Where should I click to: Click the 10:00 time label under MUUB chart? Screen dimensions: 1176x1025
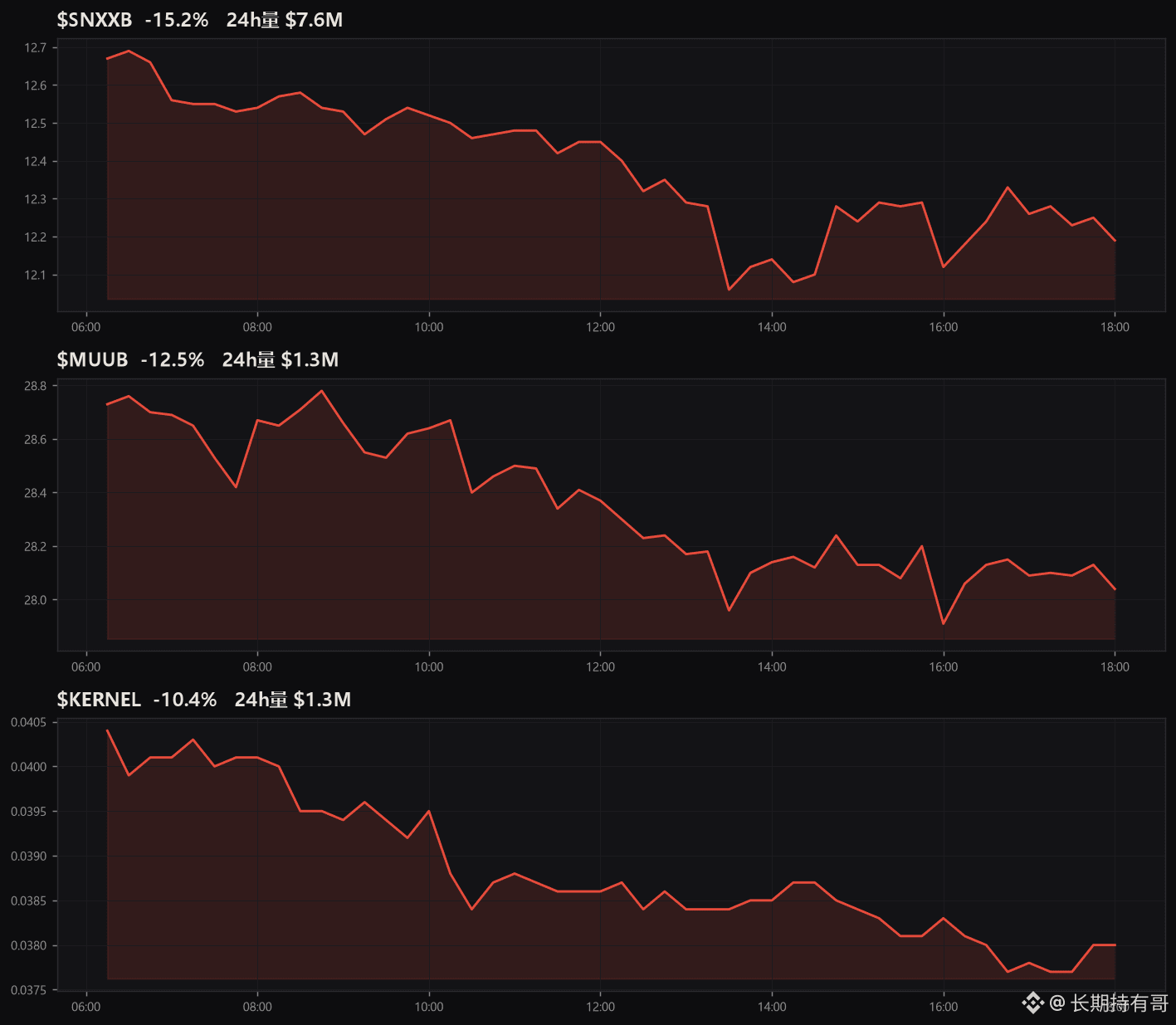click(x=429, y=667)
